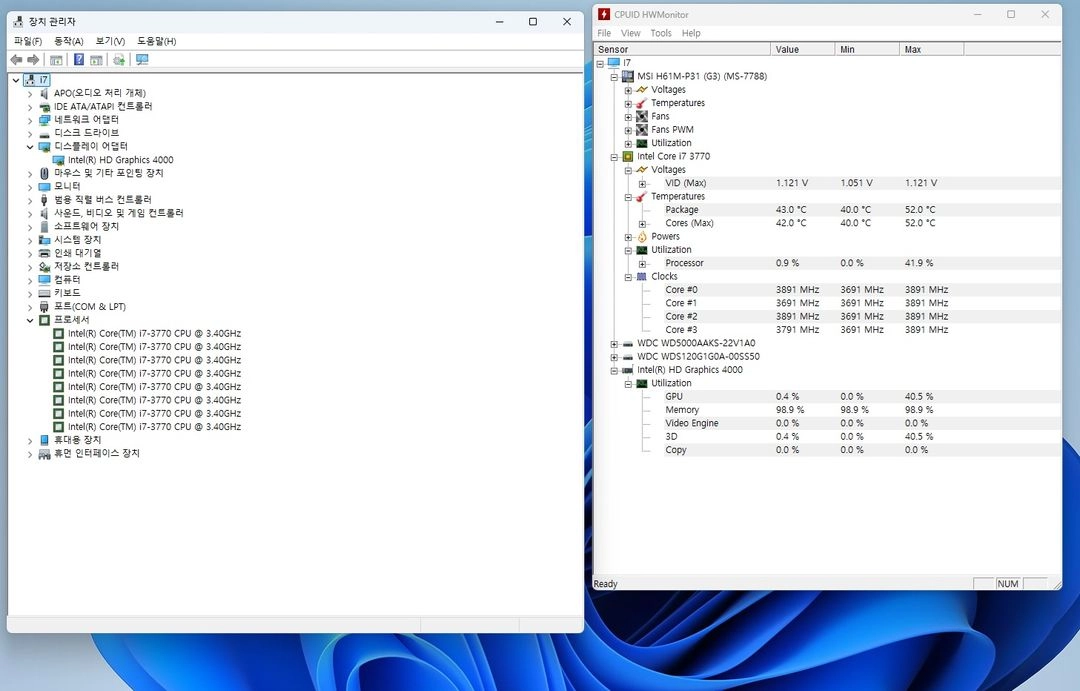Expand the IDE ATA/ATAPI 컨트롤러 category
Image resolution: width=1080 pixels, height=691 pixels.
pos(30,107)
